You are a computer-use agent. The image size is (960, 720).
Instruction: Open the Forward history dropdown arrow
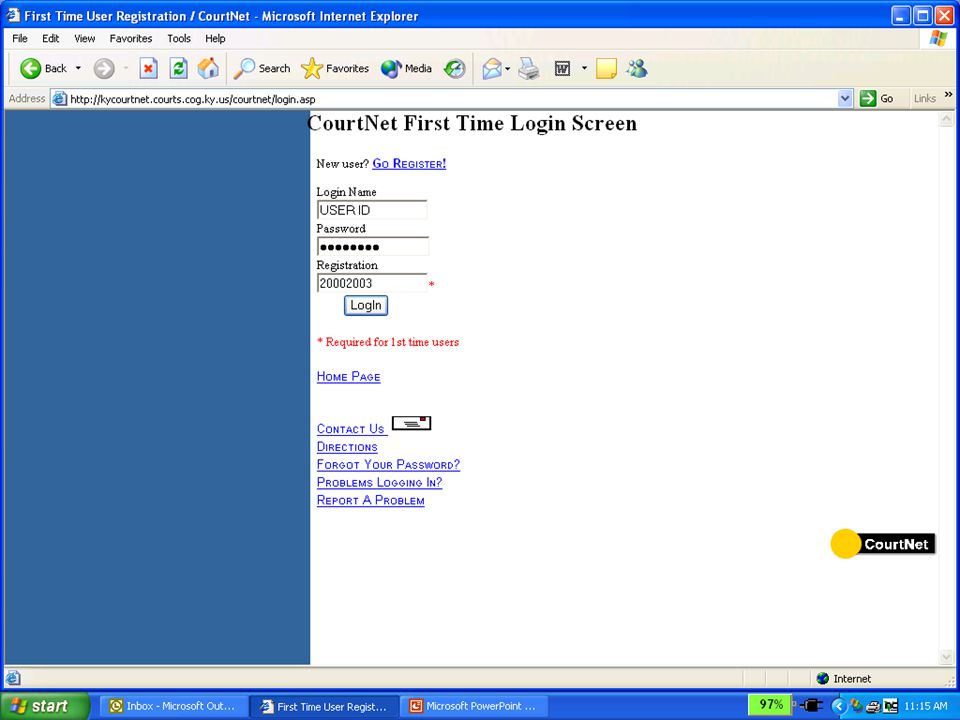126,69
